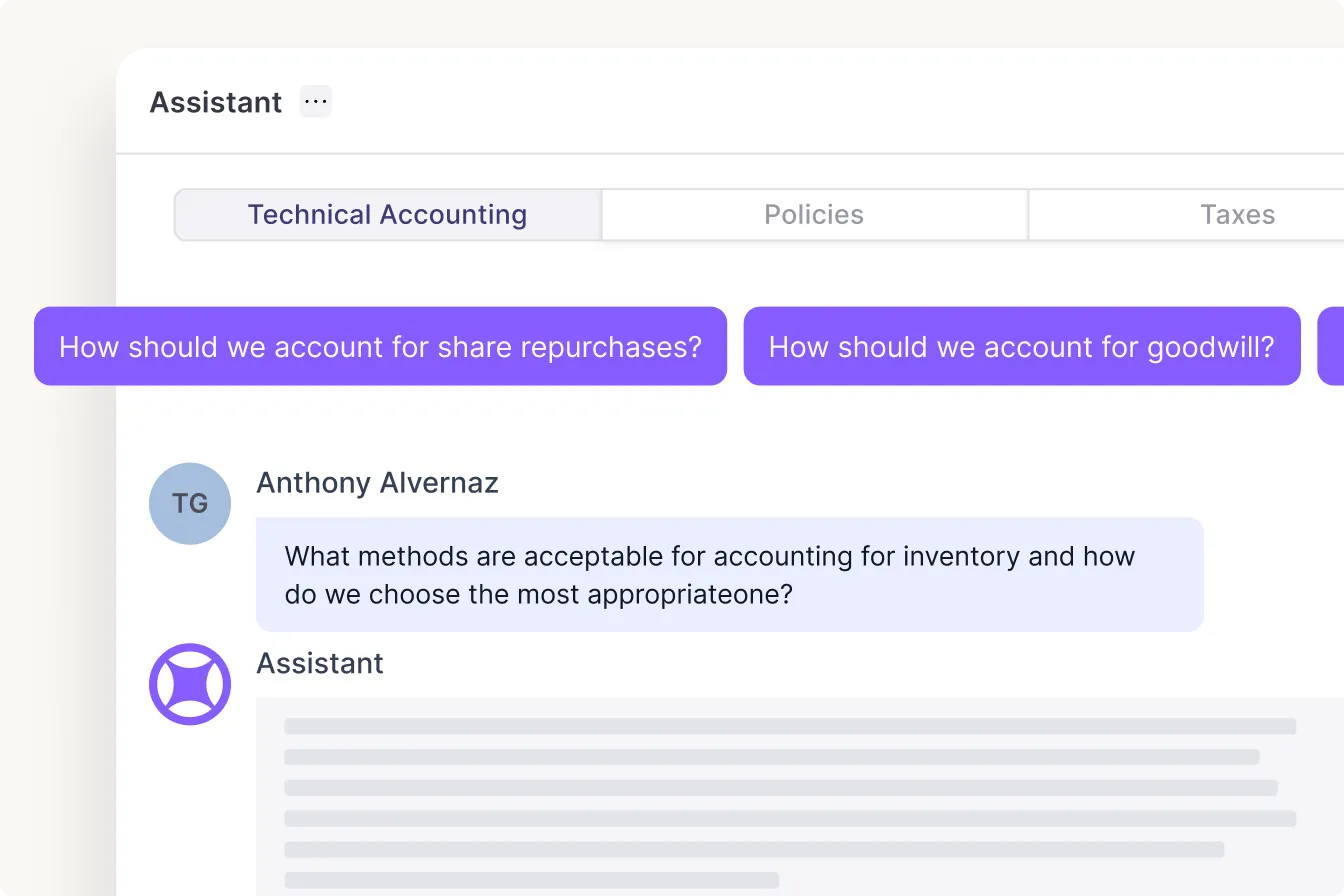Click the purple Assistant avatar icon
The height and width of the screenshot is (896, 1344).
coord(190,684)
